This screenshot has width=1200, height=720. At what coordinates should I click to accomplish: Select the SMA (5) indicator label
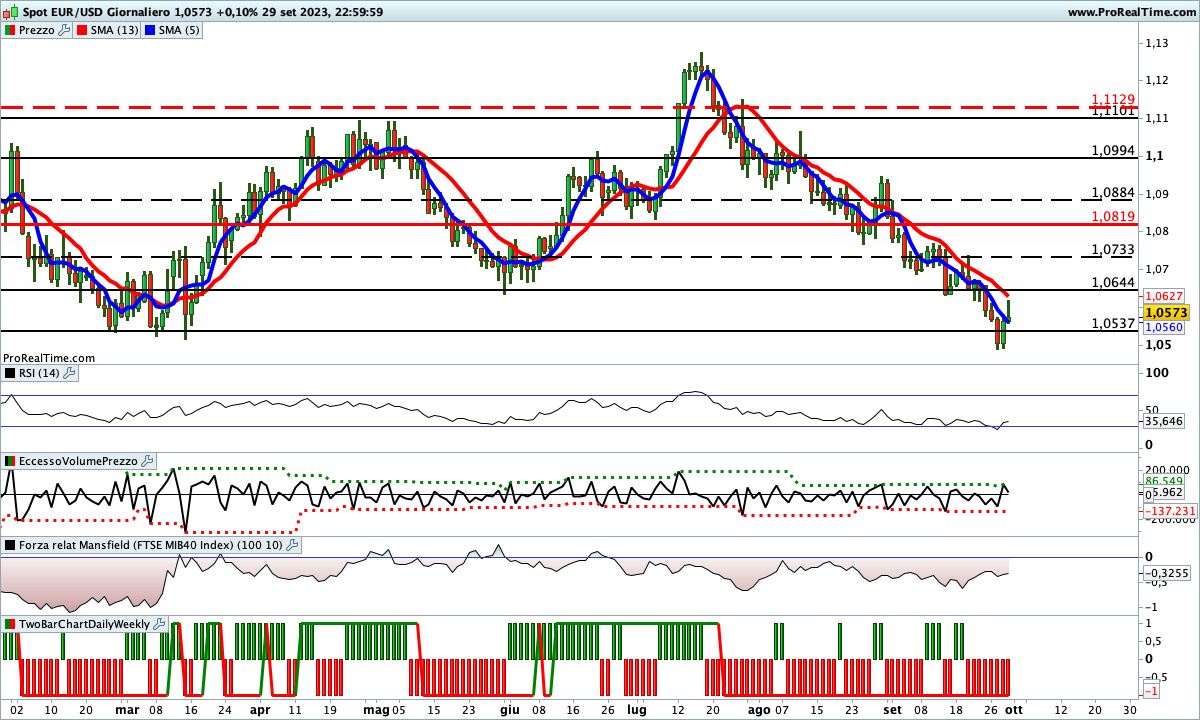180,30
